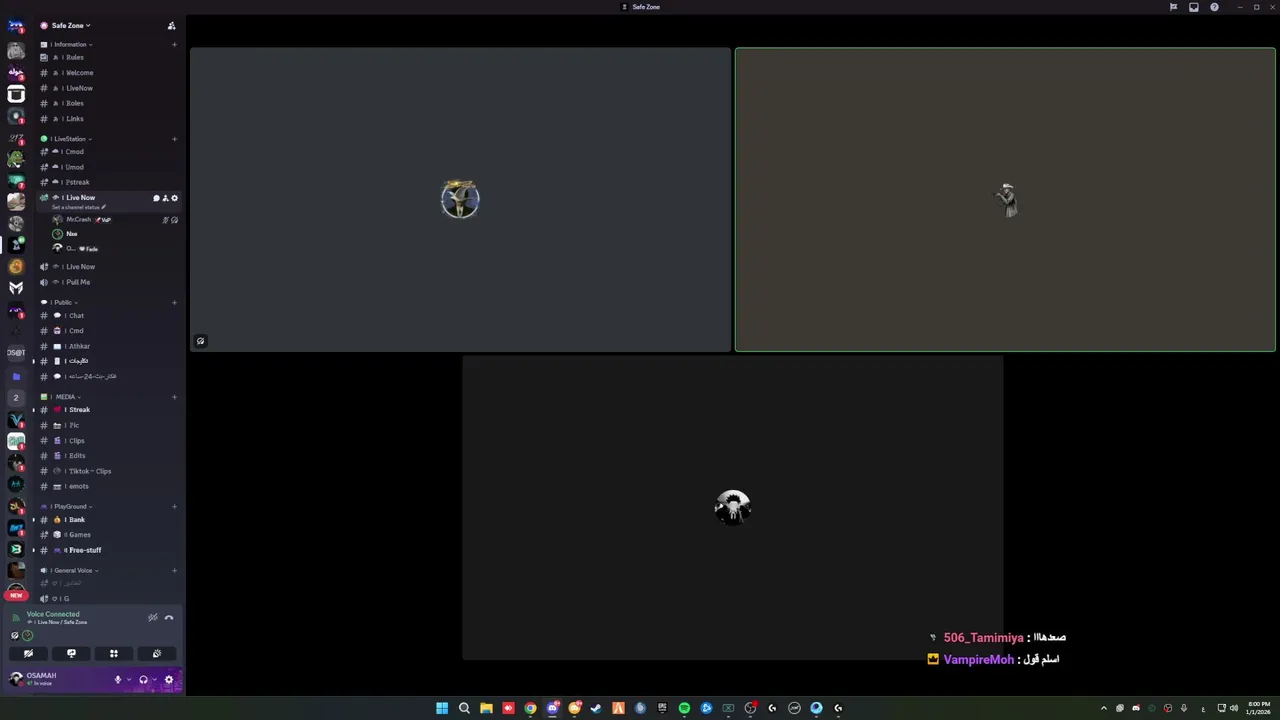
Task: Open the user settings gear
Action: 169,680
